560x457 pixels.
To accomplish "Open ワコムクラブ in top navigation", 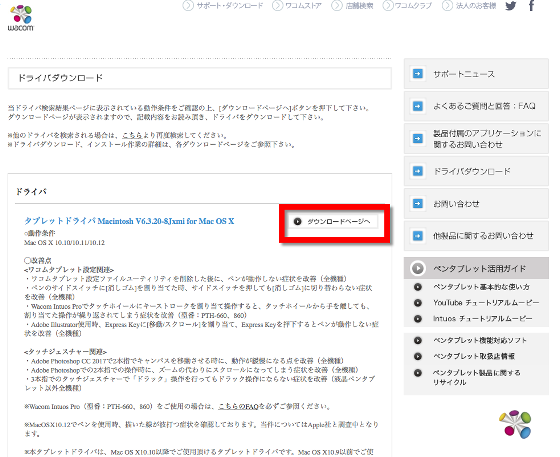I will tap(413, 6).
